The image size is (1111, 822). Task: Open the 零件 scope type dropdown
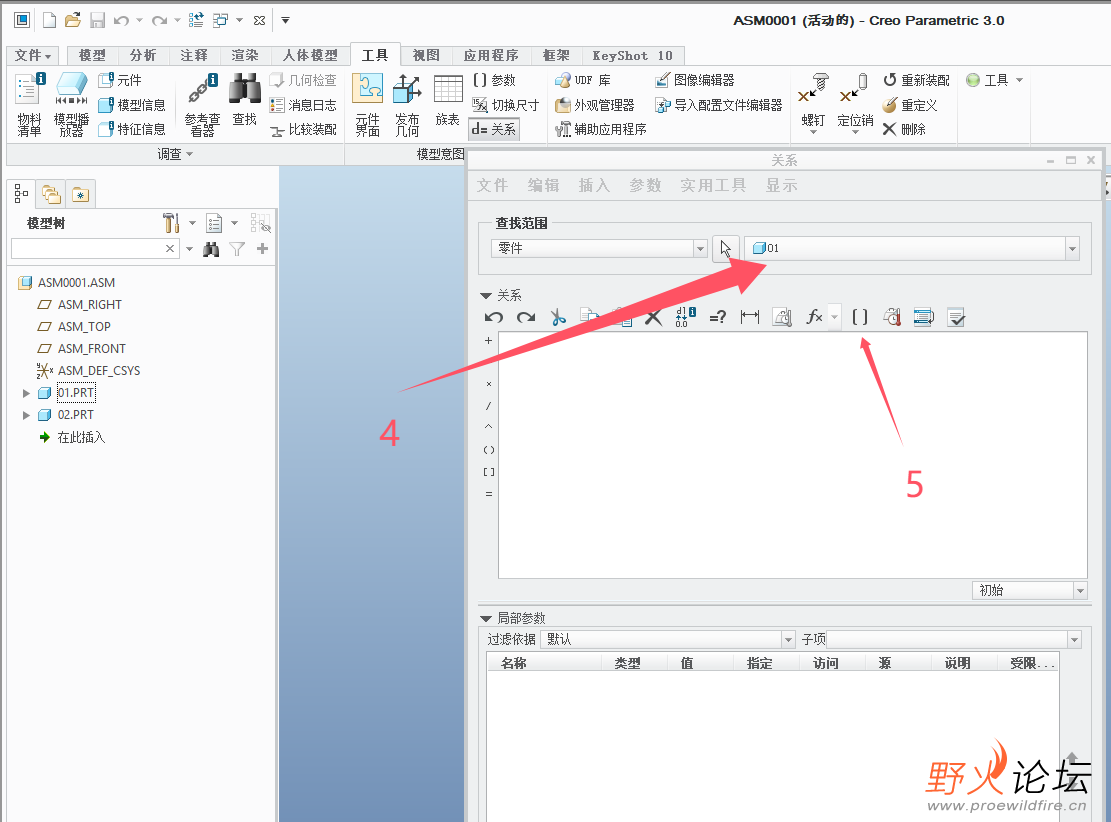click(x=700, y=249)
